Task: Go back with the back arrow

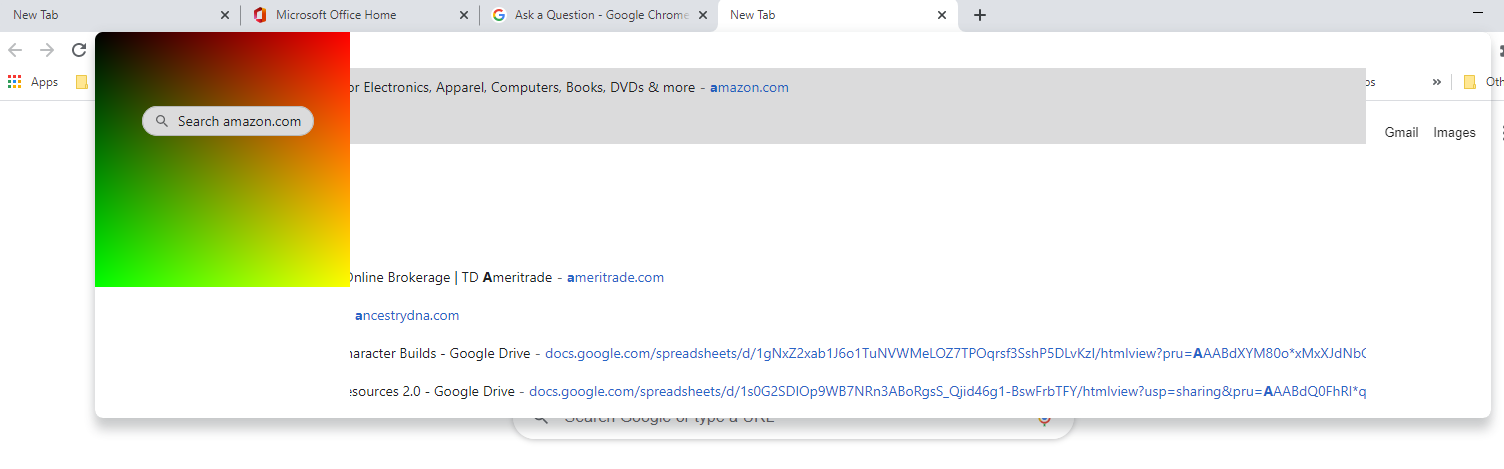Action: tap(15, 50)
